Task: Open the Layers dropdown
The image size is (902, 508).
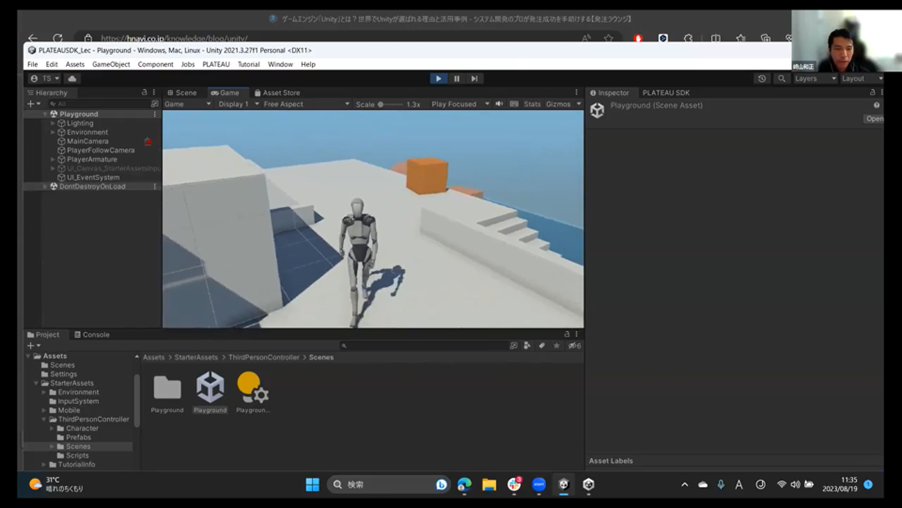Action: 814,79
